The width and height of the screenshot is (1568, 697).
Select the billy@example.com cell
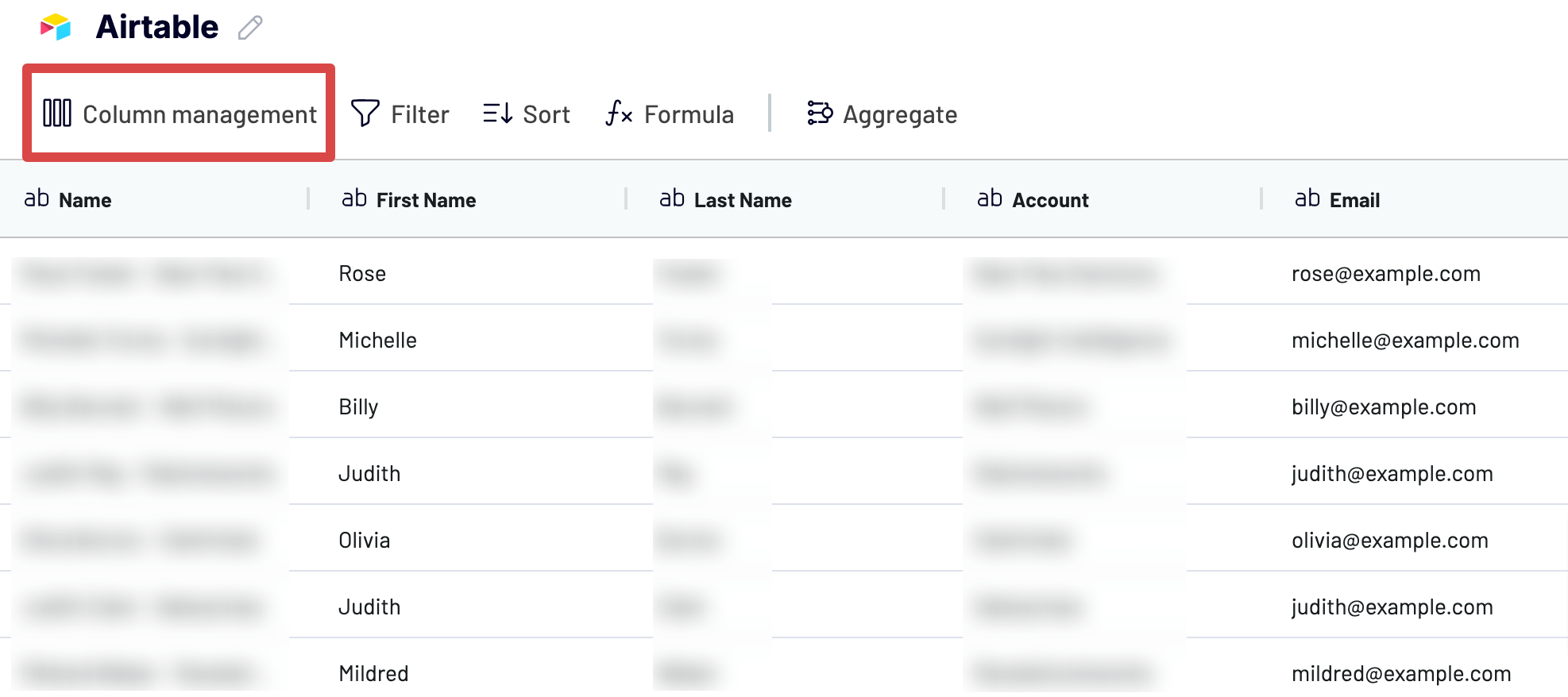tap(1384, 407)
